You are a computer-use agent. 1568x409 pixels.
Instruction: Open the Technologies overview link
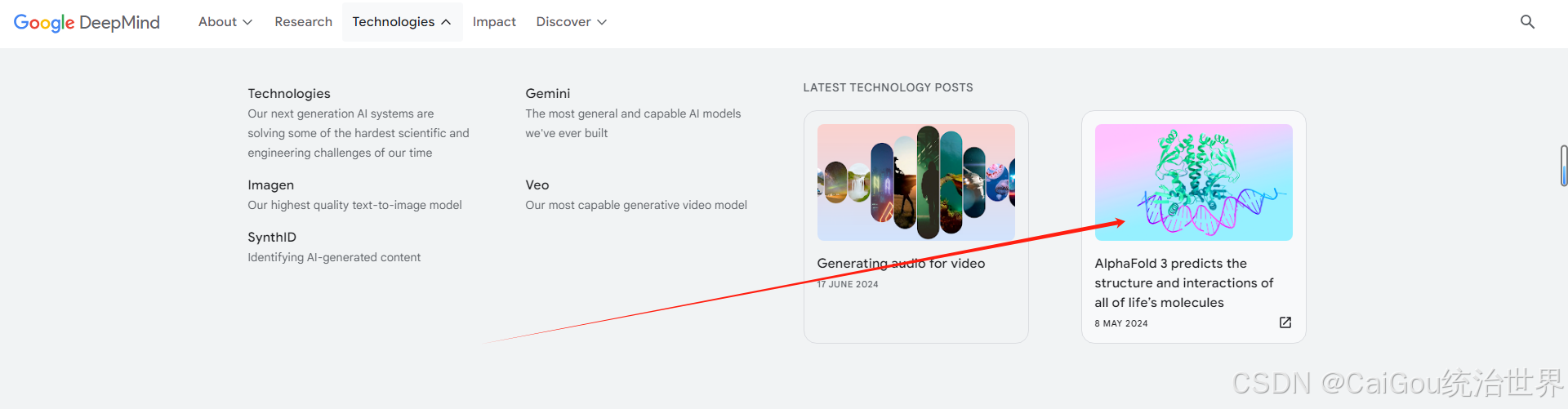point(289,94)
